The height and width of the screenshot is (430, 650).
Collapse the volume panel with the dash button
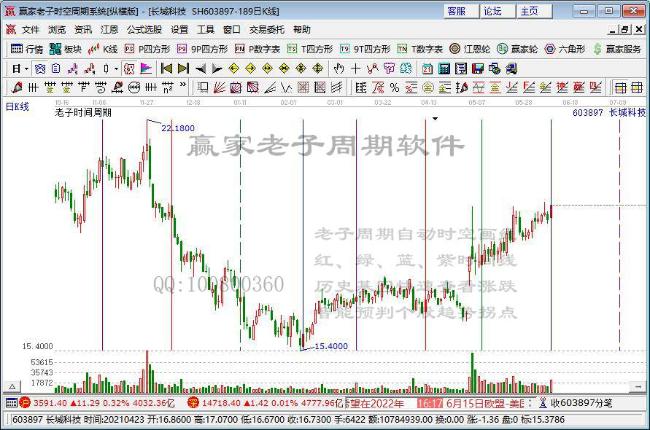(638, 386)
